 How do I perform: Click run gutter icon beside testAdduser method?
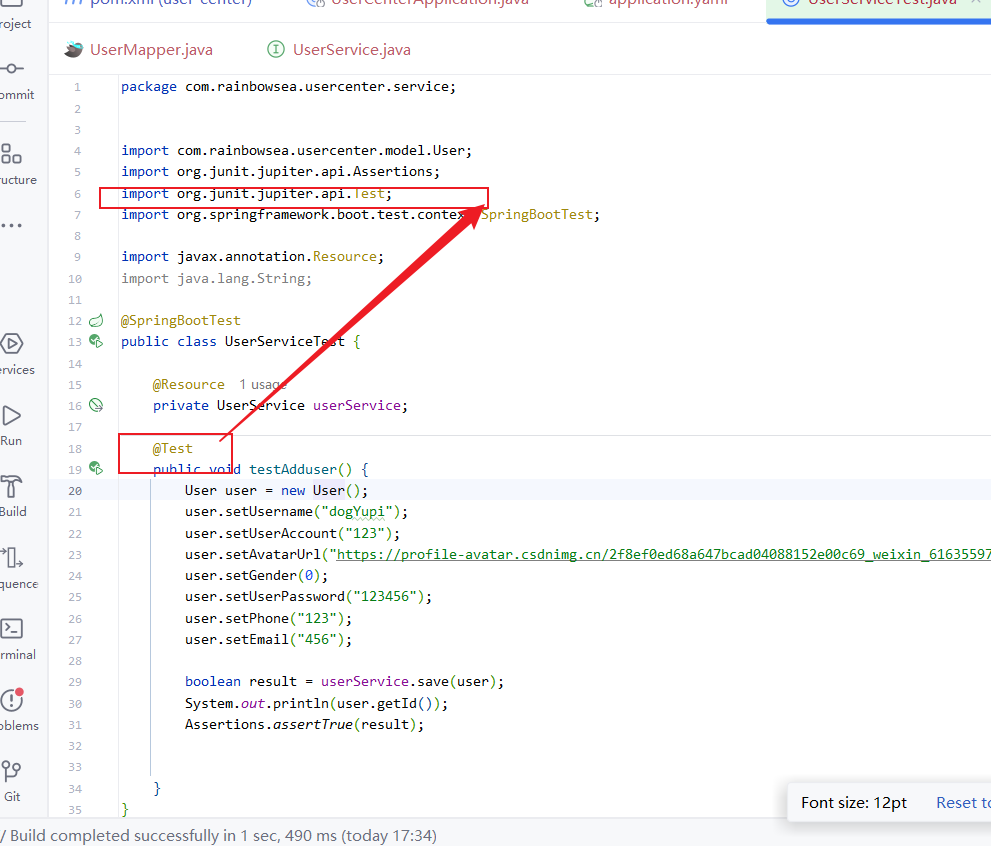pyautogui.click(x=96, y=468)
